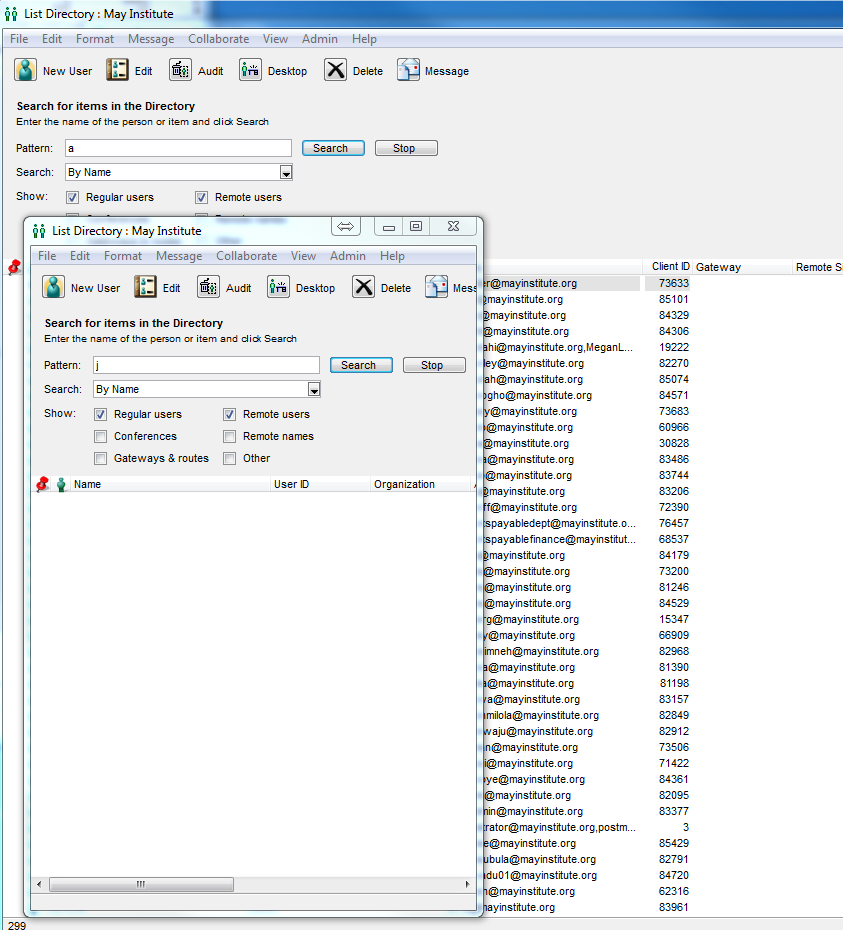Select row with Client ID 82849

586,716
